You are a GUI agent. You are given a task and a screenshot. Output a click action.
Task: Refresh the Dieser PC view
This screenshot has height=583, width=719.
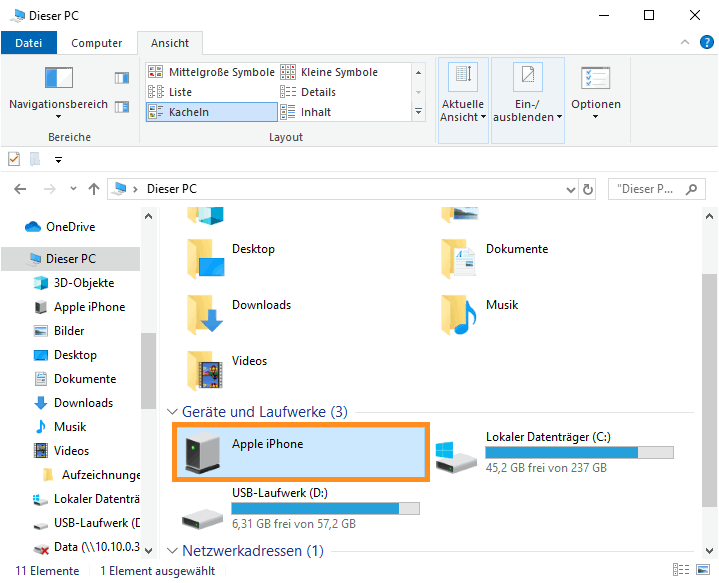click(588, 189)
